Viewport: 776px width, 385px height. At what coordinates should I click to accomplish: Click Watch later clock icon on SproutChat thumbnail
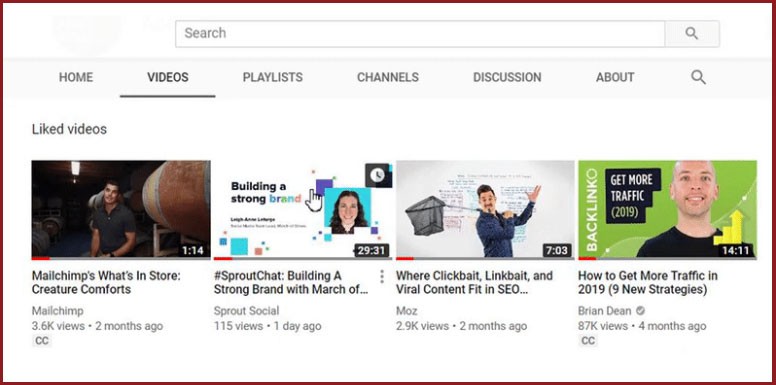click(x=378, y=175)
